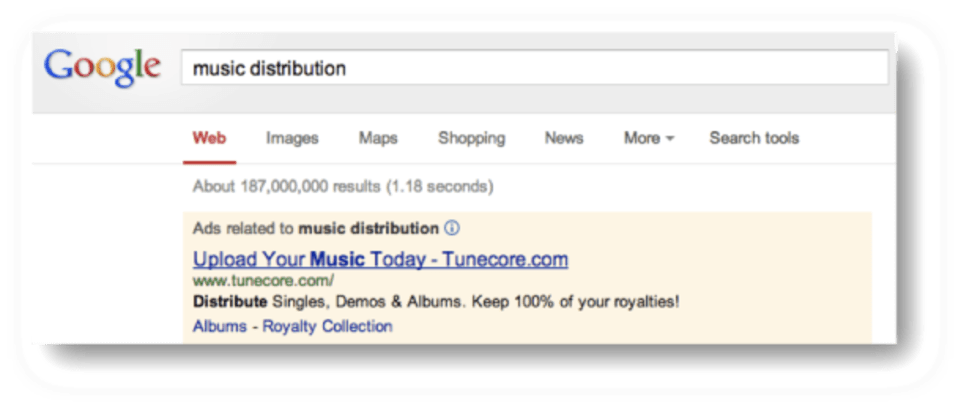The image size is (961, 409).
Task: Expand the More dropdown
Action: coord(649,138)
